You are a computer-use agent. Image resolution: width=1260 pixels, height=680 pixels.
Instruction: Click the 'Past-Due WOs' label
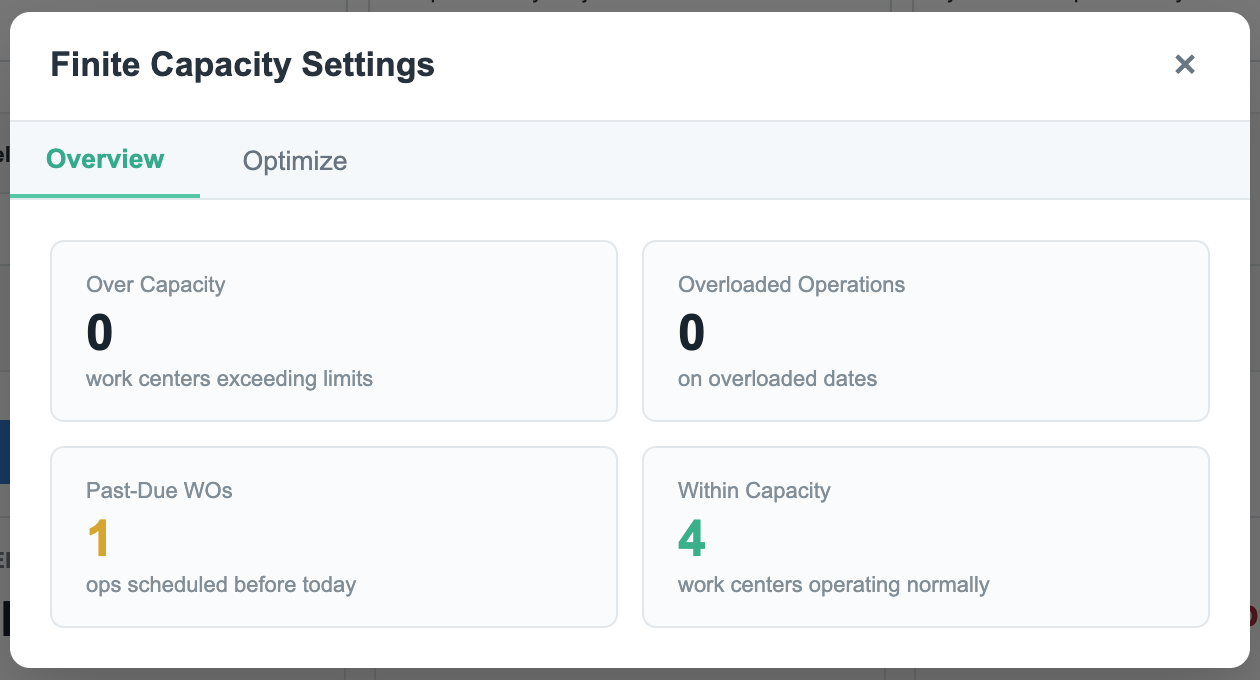point(160,491)
